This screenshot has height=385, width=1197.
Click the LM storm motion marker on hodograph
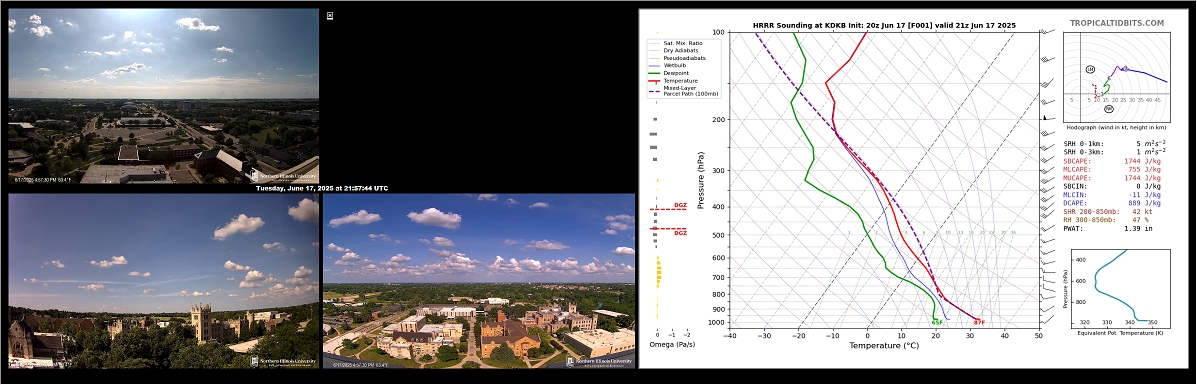(x=1089, y=69)
